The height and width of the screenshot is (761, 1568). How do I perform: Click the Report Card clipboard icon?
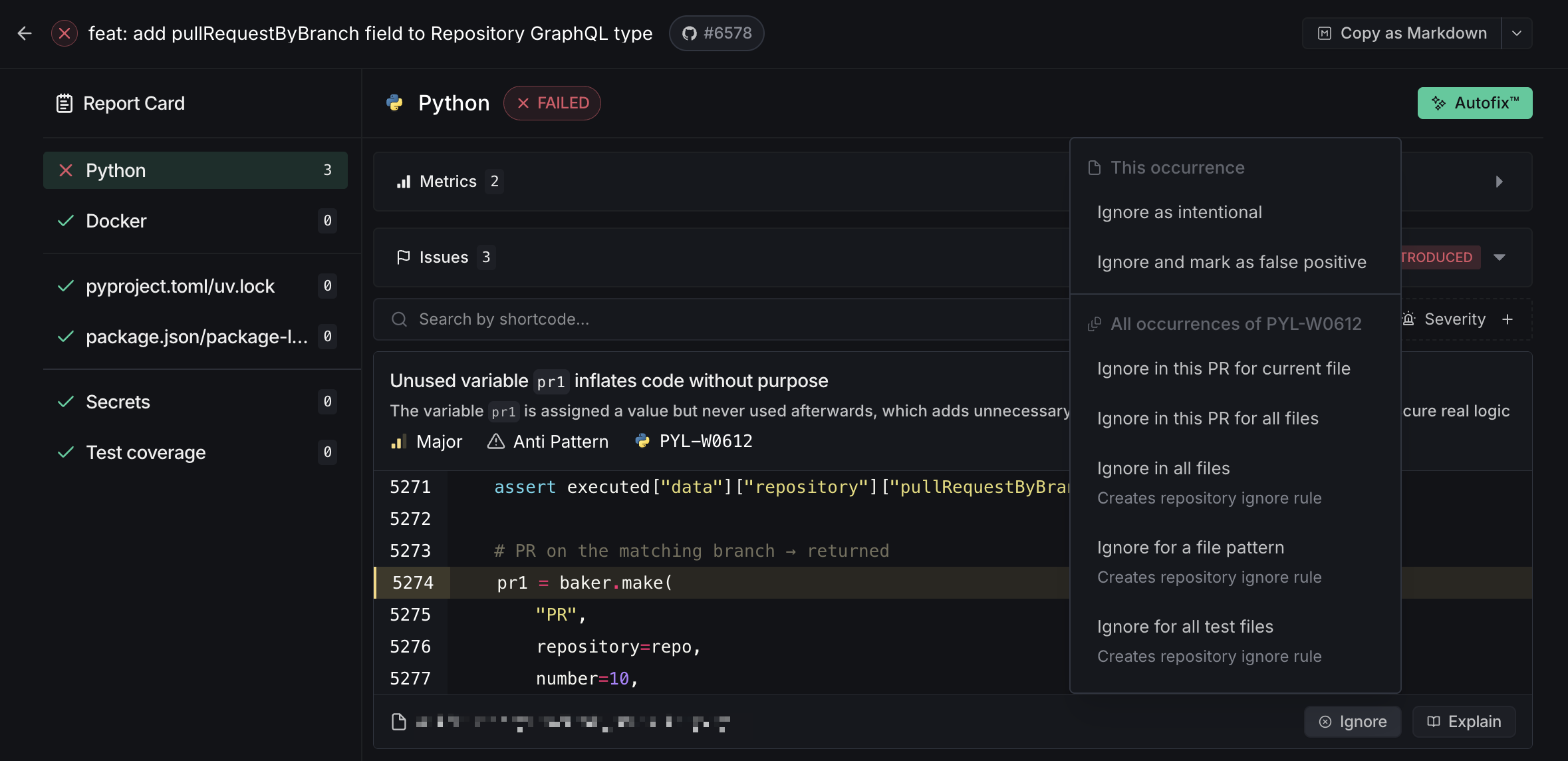(64, 103)
